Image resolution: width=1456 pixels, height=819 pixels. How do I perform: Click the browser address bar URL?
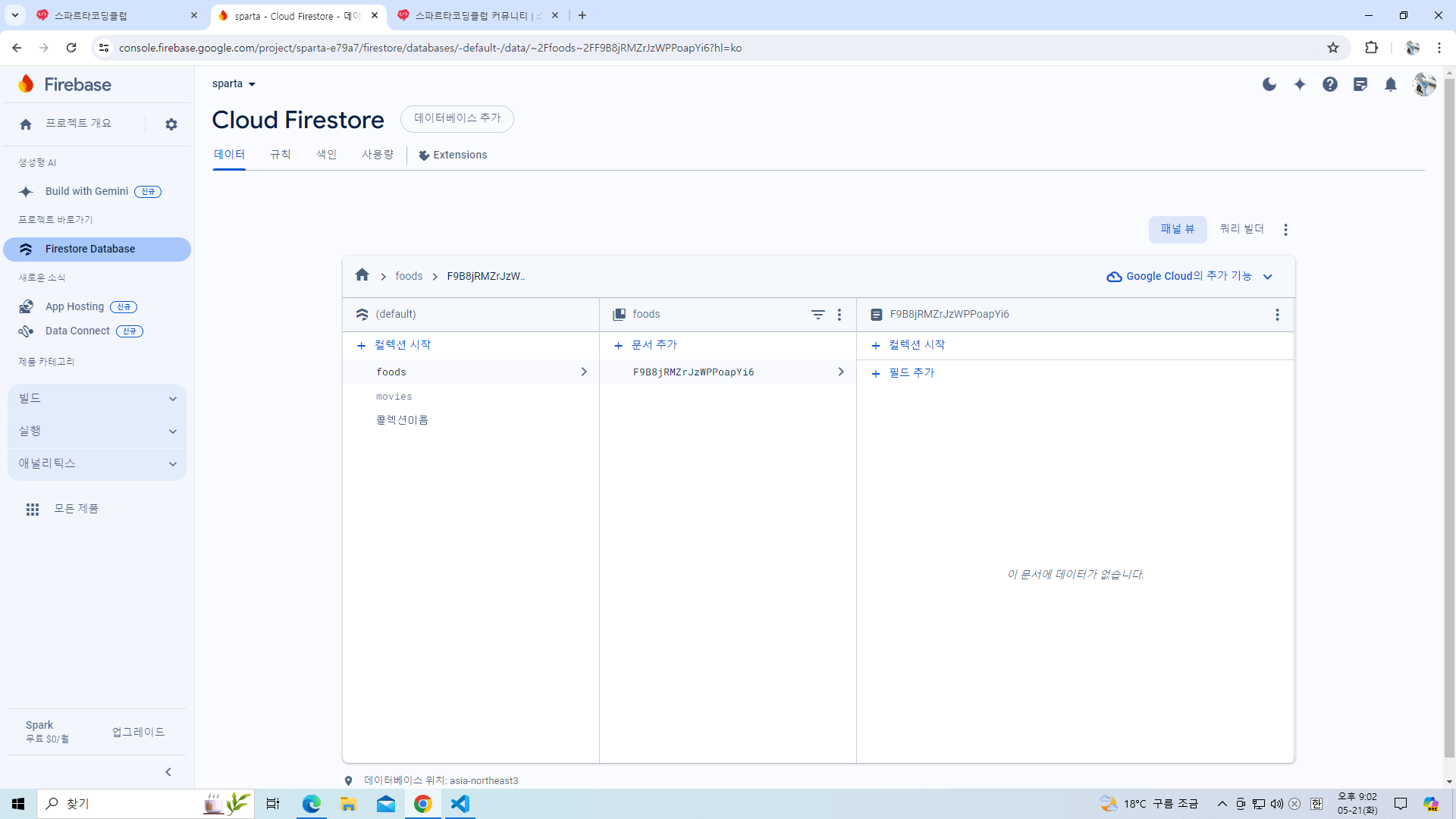point(430,48)
